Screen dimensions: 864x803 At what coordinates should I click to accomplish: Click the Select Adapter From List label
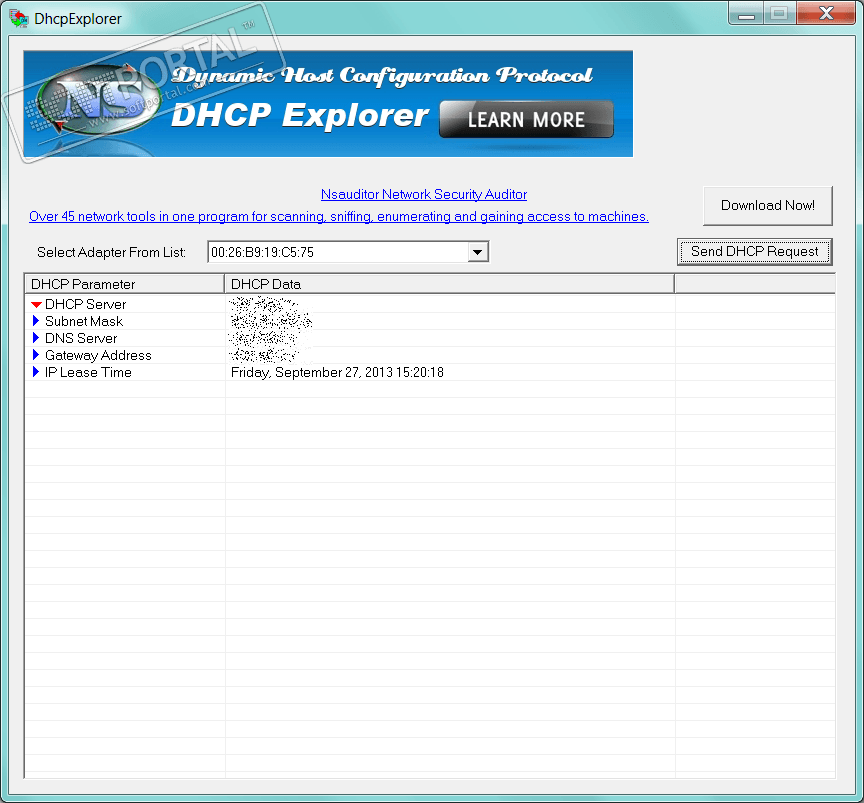click(111, 252)
